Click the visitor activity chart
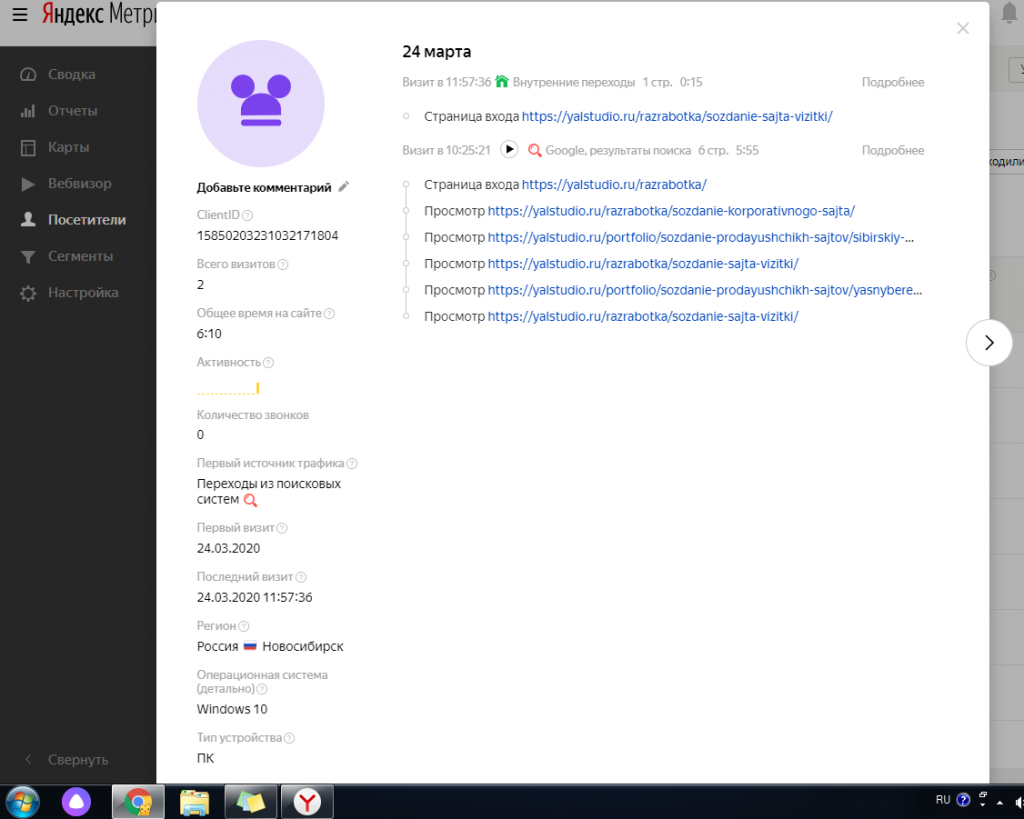 tap(229, 389)
